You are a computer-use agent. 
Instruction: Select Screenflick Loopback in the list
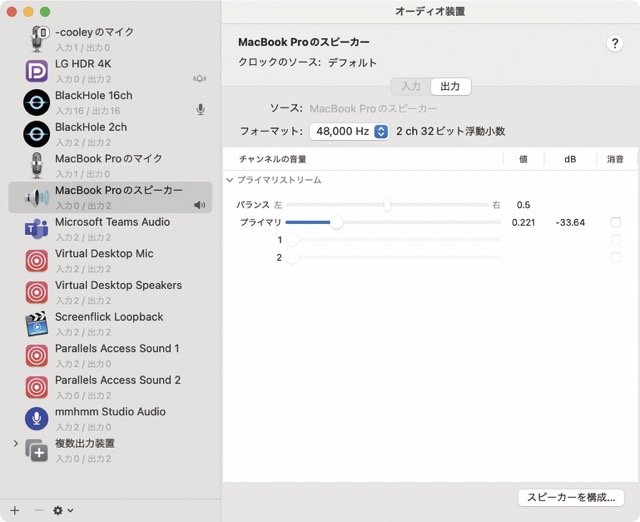110,324
